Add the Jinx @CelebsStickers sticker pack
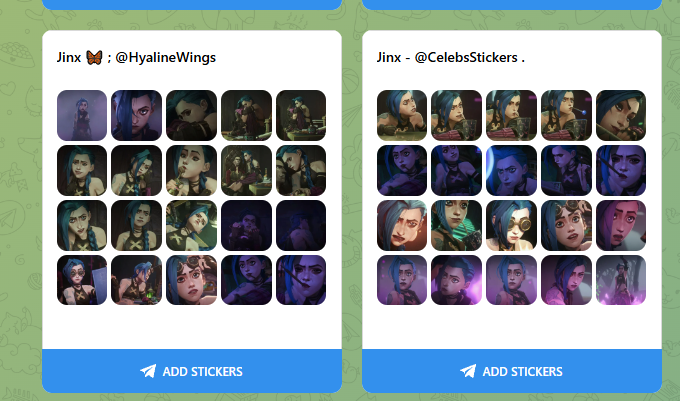Image resolution: width=680 pixels, height=401 pixels. pyautogui.click(x=512, y=371)
